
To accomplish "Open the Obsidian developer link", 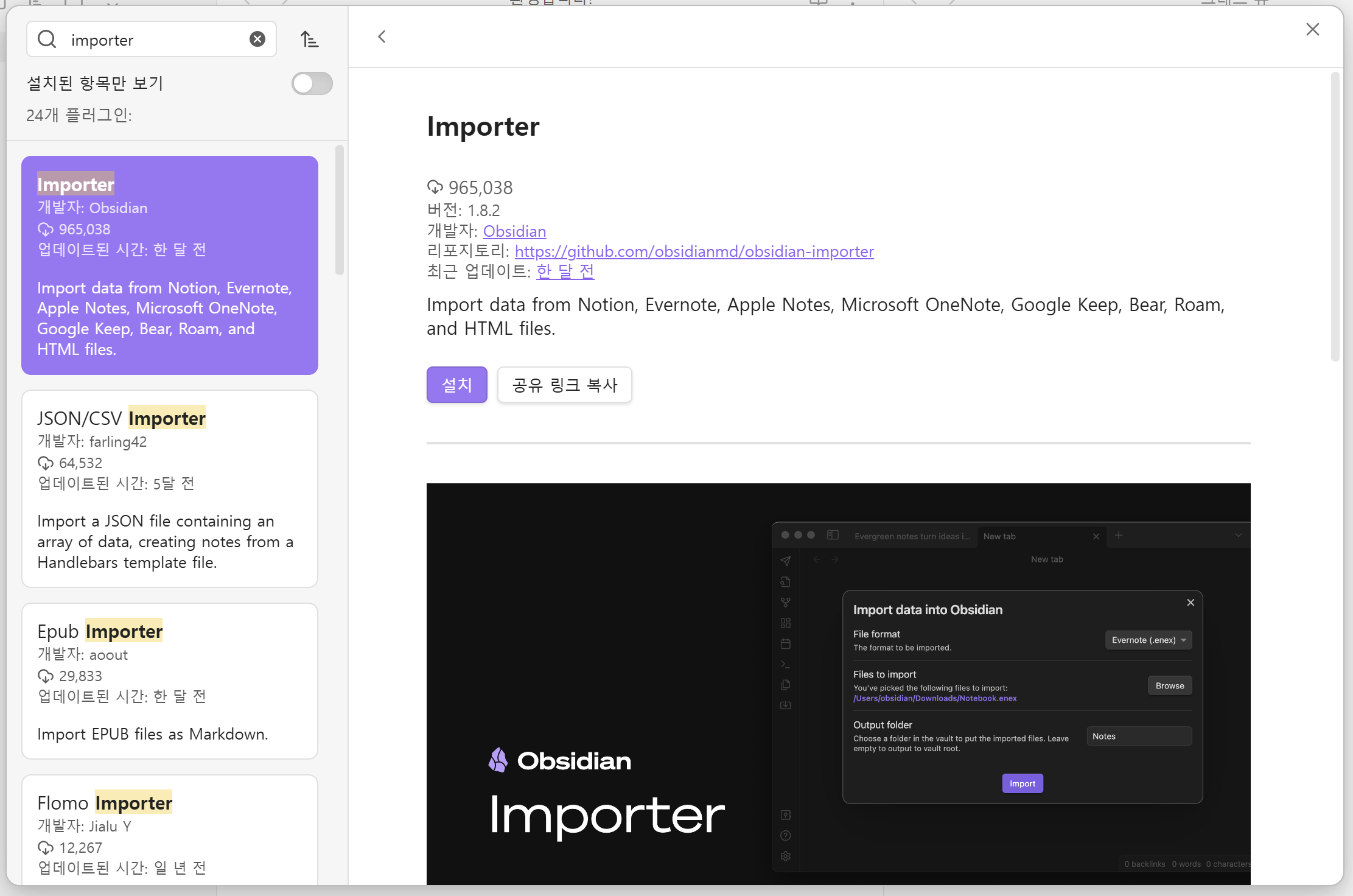I will (x=514, y=231).
